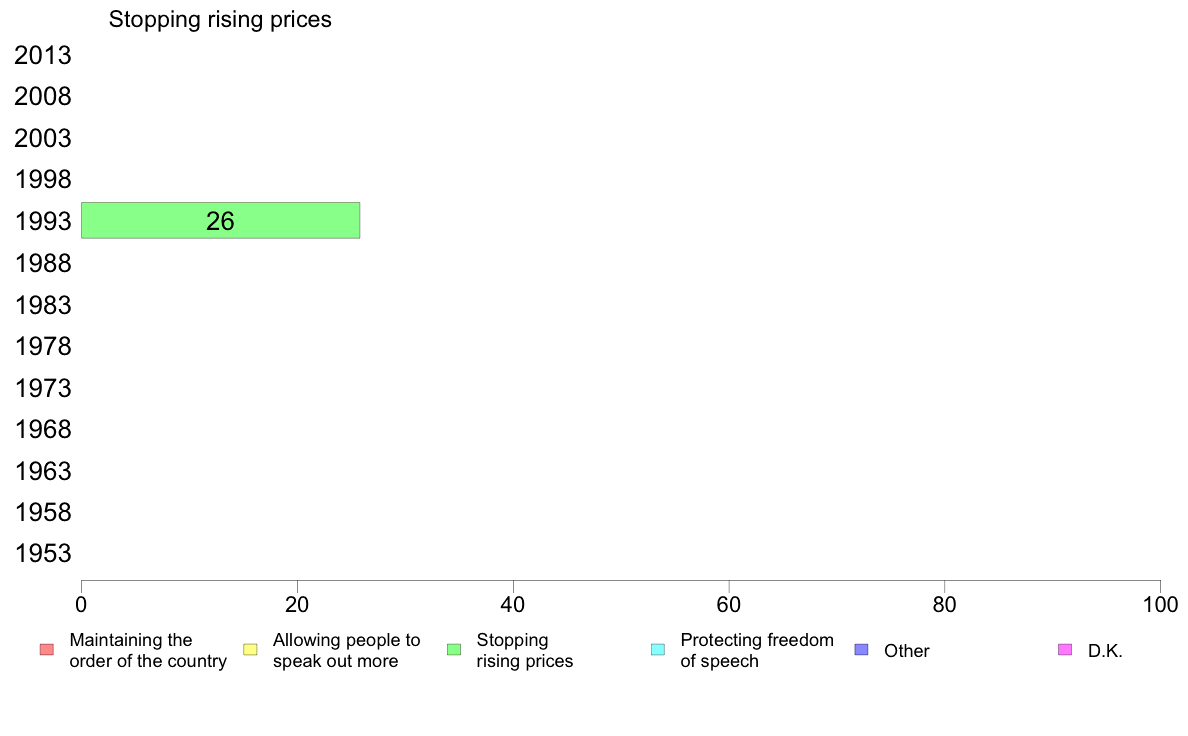Click the 40 tick label on the axis
This screenshot has width=1188, height=736.
[513, 604]
